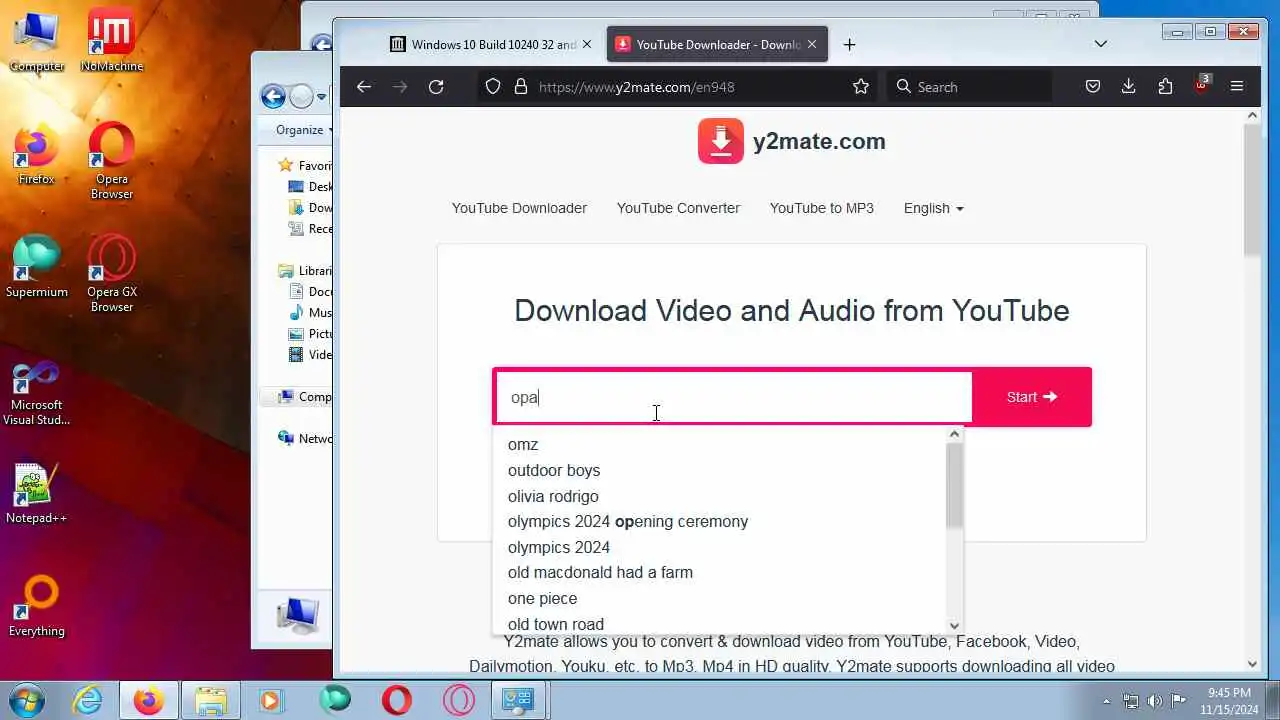Open Windows Start menu
This screenshot has height=720, width=1280.
pos(27,700)
